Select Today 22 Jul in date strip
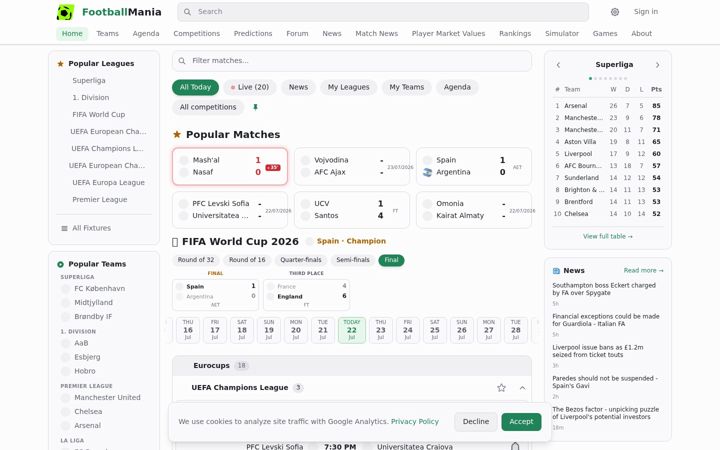 pos(352,330)
